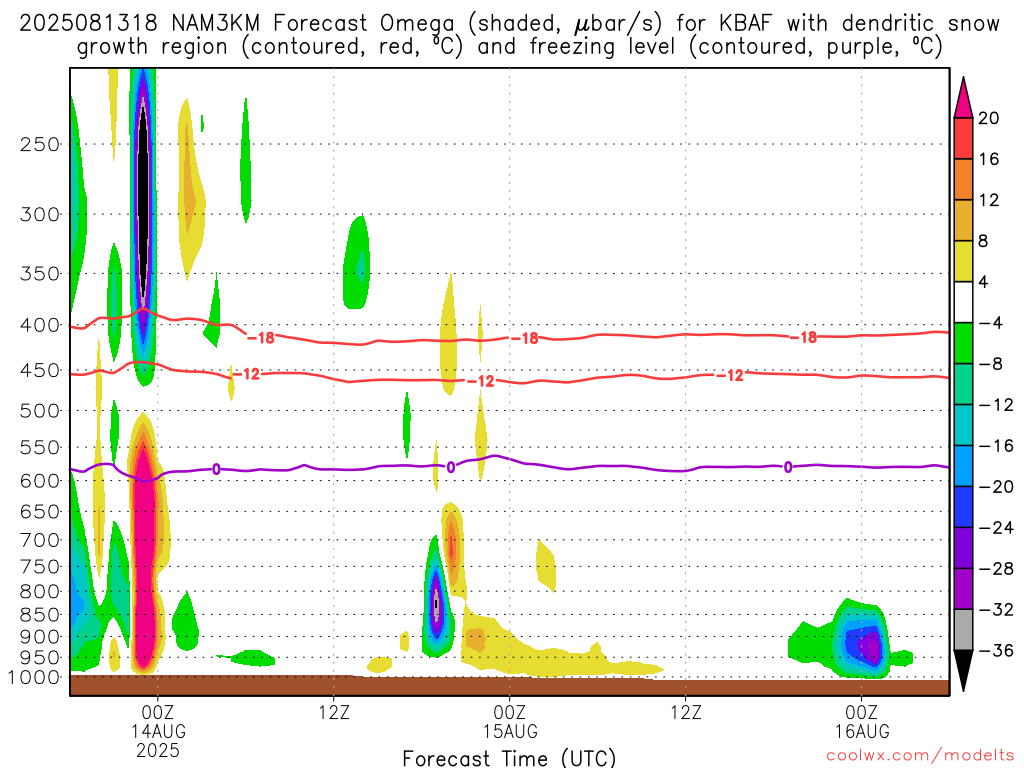Click the colorbar value label 16
The height and width of the screenshot is (768, 1024).
(x=989, y=159)
